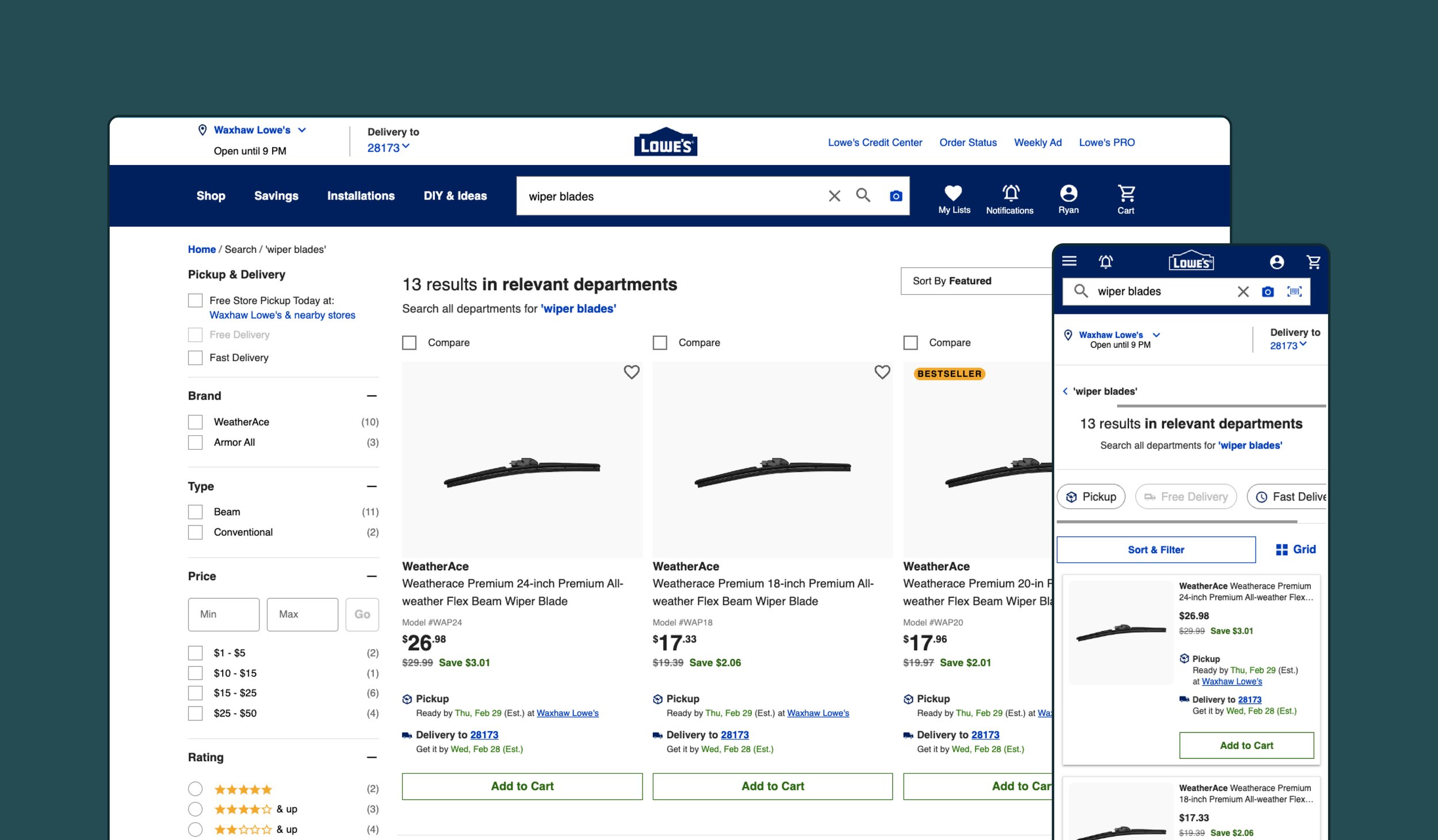The image size is (1438, 840).
Task: Click the Min price input field
Action: pyautogui.click(x=224, y=614)
